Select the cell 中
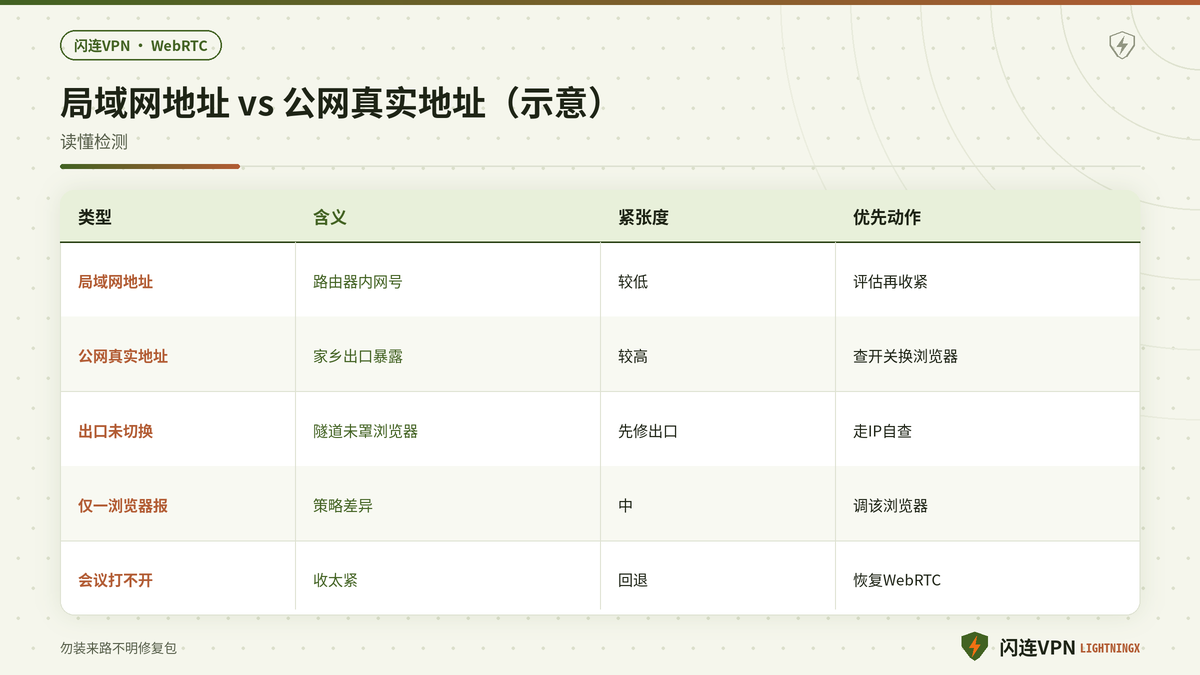 point(626,506)
